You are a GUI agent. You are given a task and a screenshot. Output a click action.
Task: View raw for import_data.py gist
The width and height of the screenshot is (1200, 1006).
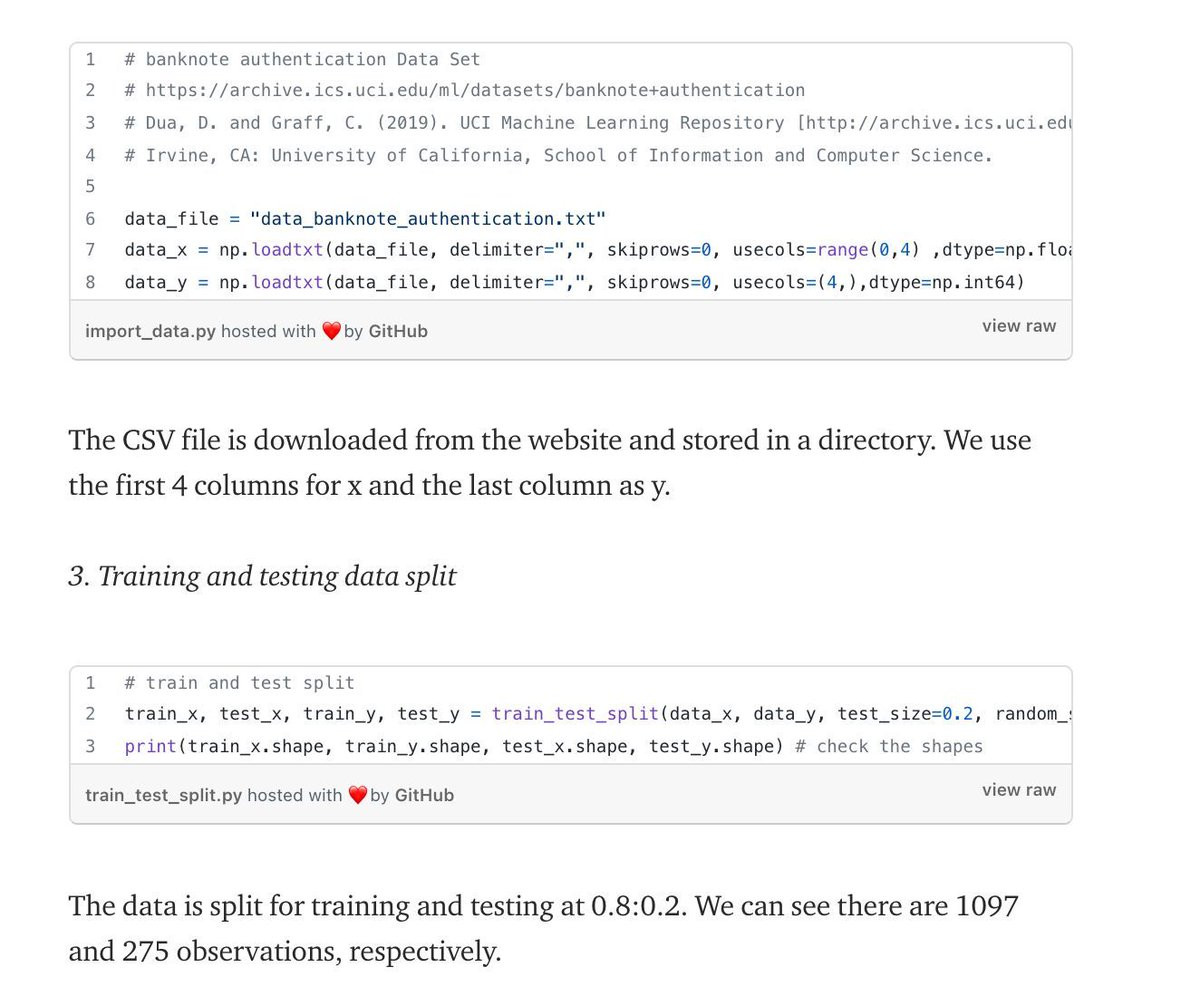point(1018,326)
